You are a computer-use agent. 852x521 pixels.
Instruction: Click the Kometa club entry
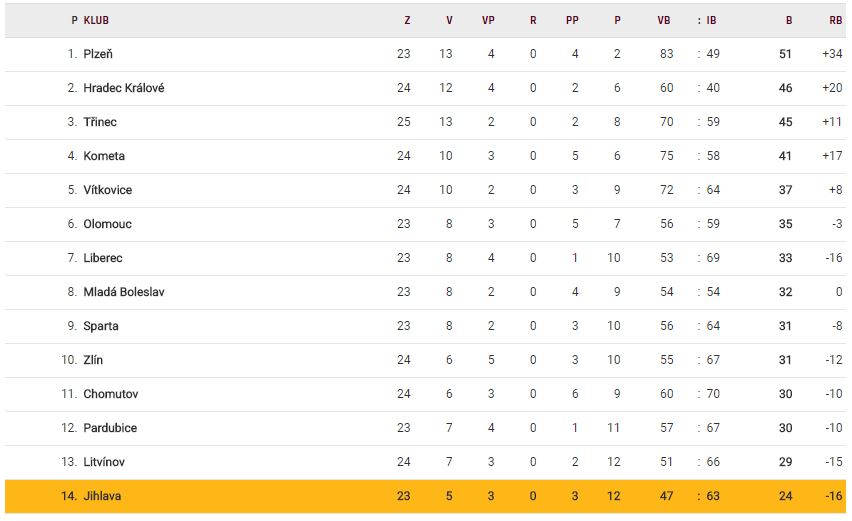pyautogui.click(x=104, y=156)
